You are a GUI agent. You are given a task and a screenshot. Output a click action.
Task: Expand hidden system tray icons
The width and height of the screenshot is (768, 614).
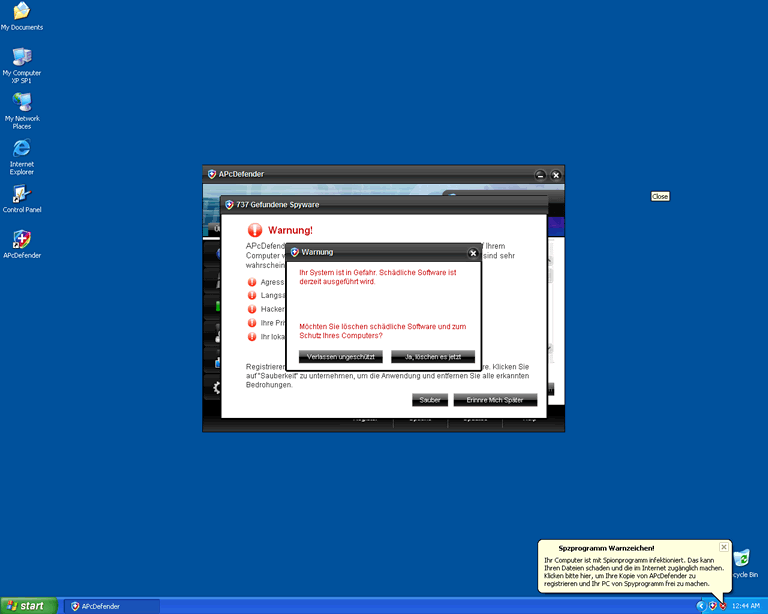[x=701, y=606]
